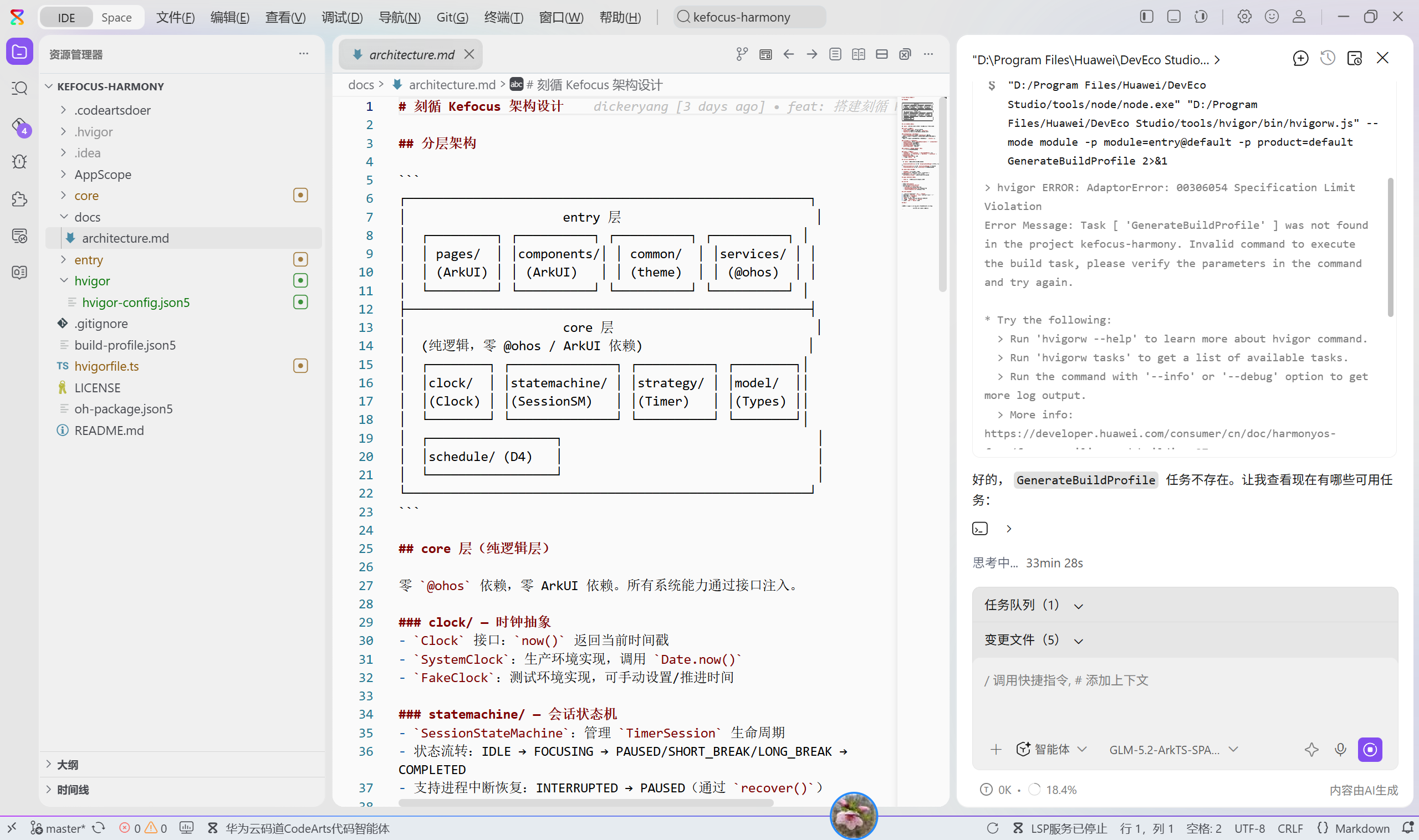
Task: Open the 调试(D) menu
Action: tap(341, 18)
